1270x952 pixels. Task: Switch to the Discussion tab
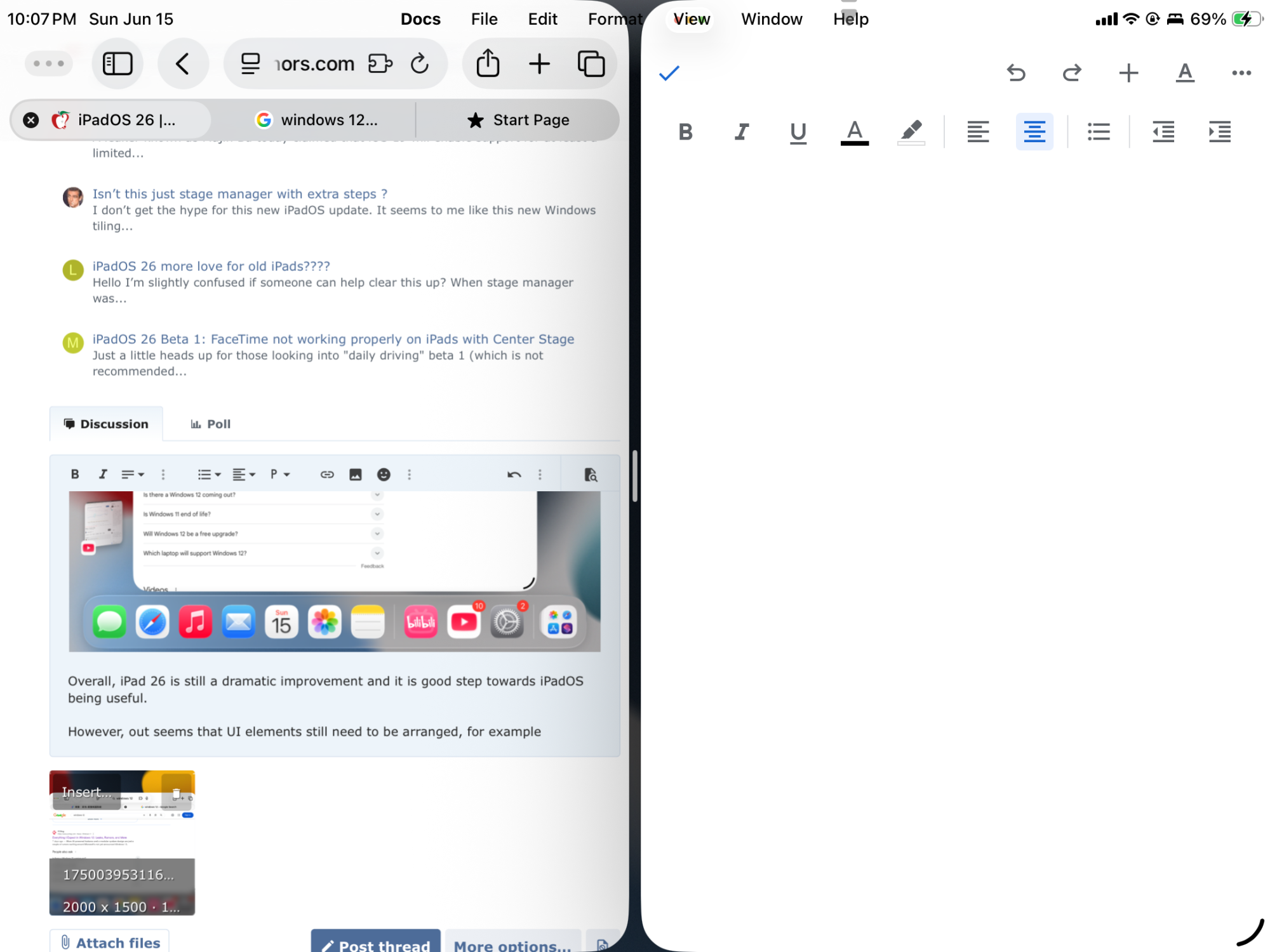pos(106,424)
